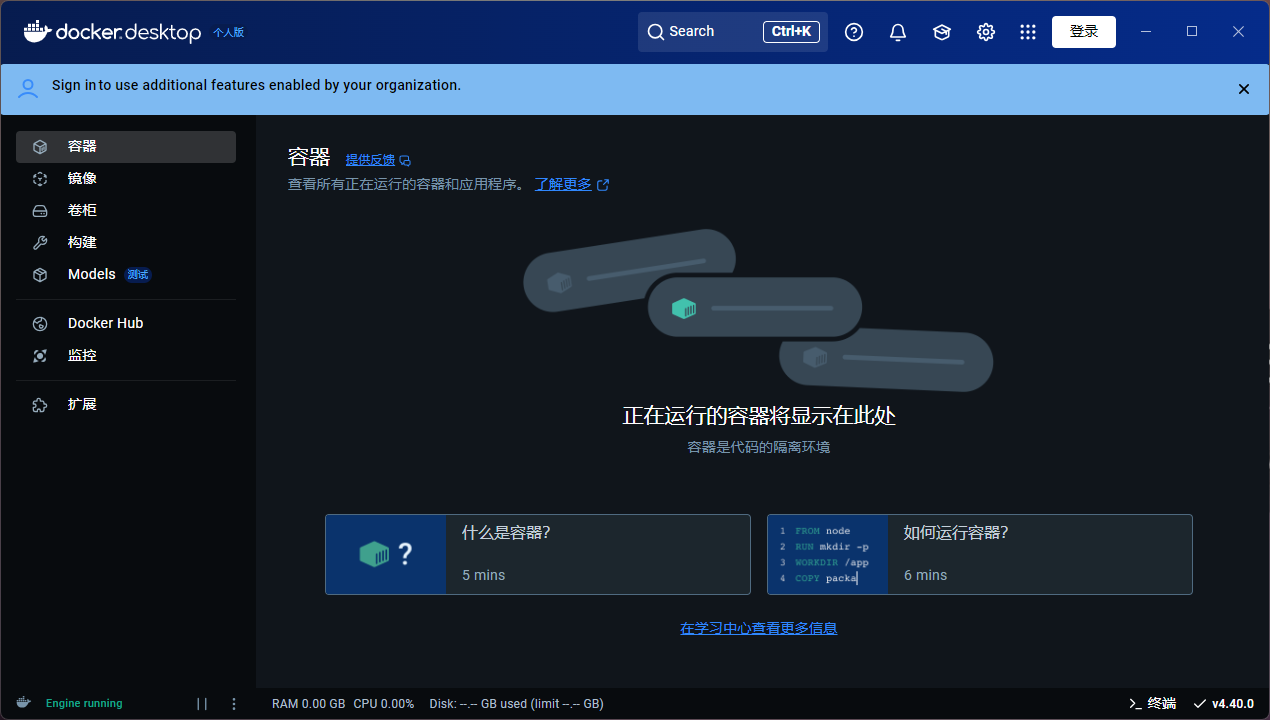Open the 如何运行容器? guide card
Viewport: 1270px width, 720px height.
click(x=980, y=554)
